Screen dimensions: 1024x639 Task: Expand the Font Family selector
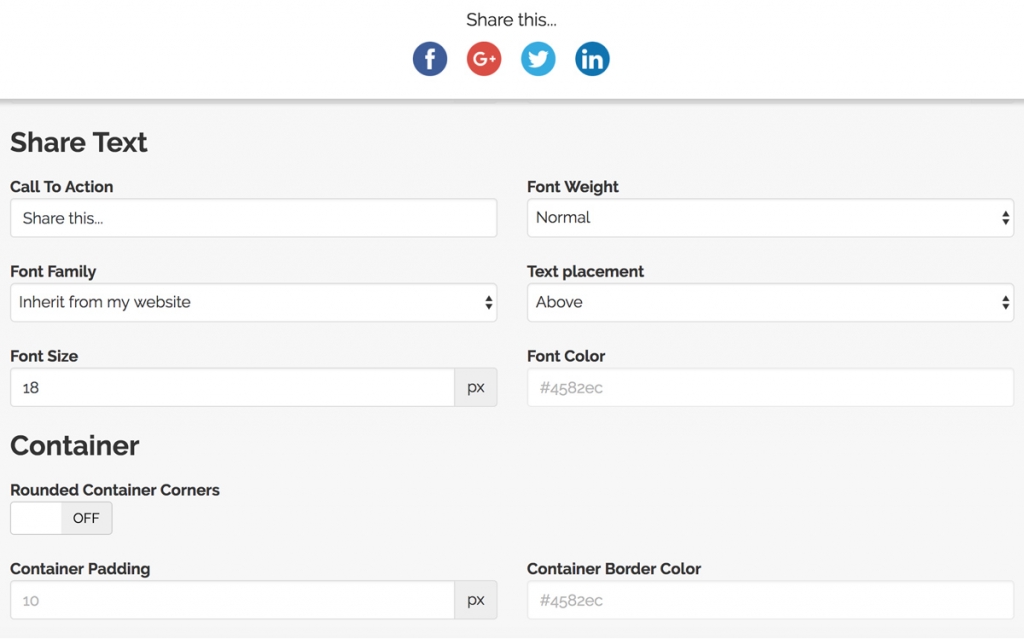pos(253,302)
